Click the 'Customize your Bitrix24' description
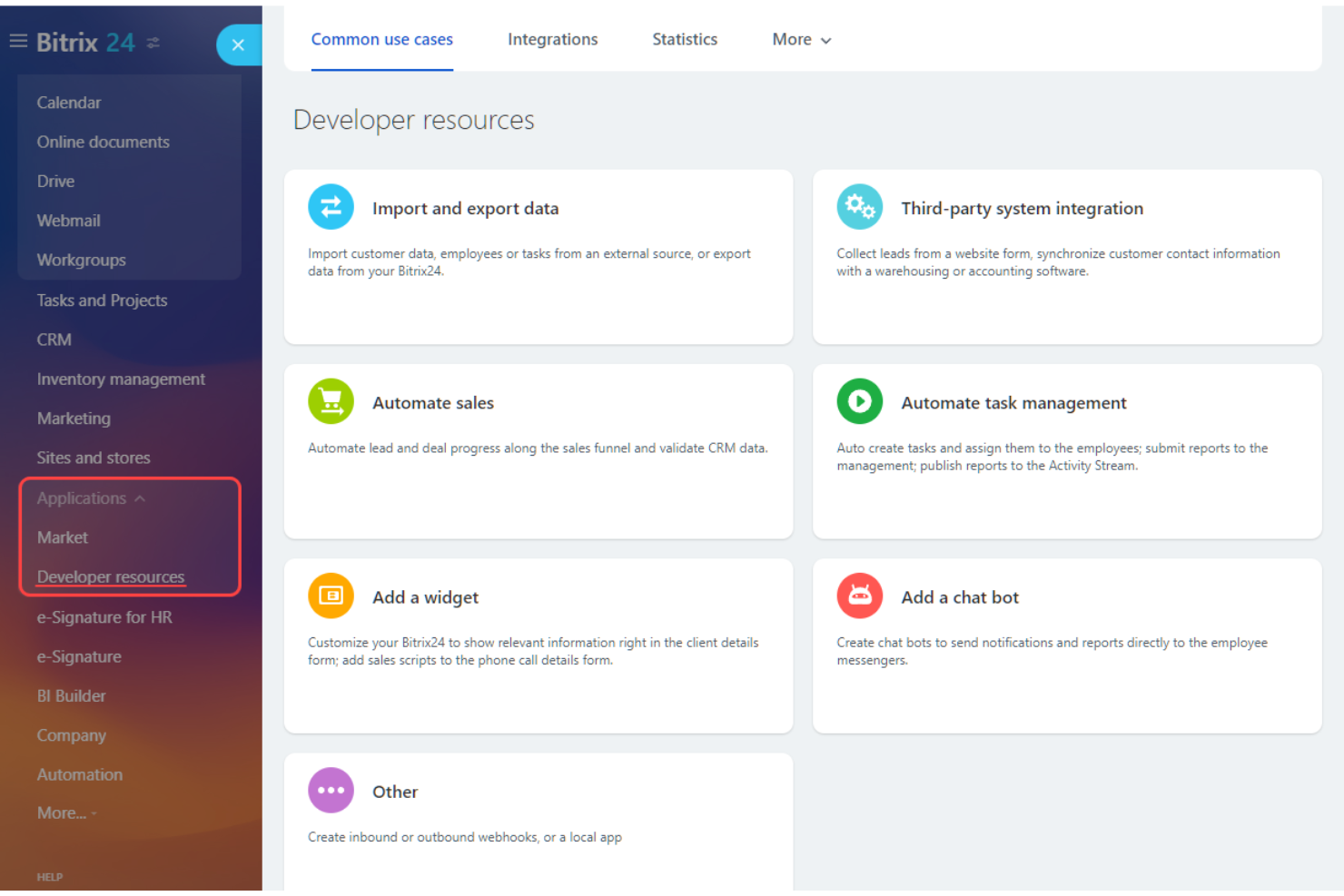The image size is (1344, 896). pos(533,651)
